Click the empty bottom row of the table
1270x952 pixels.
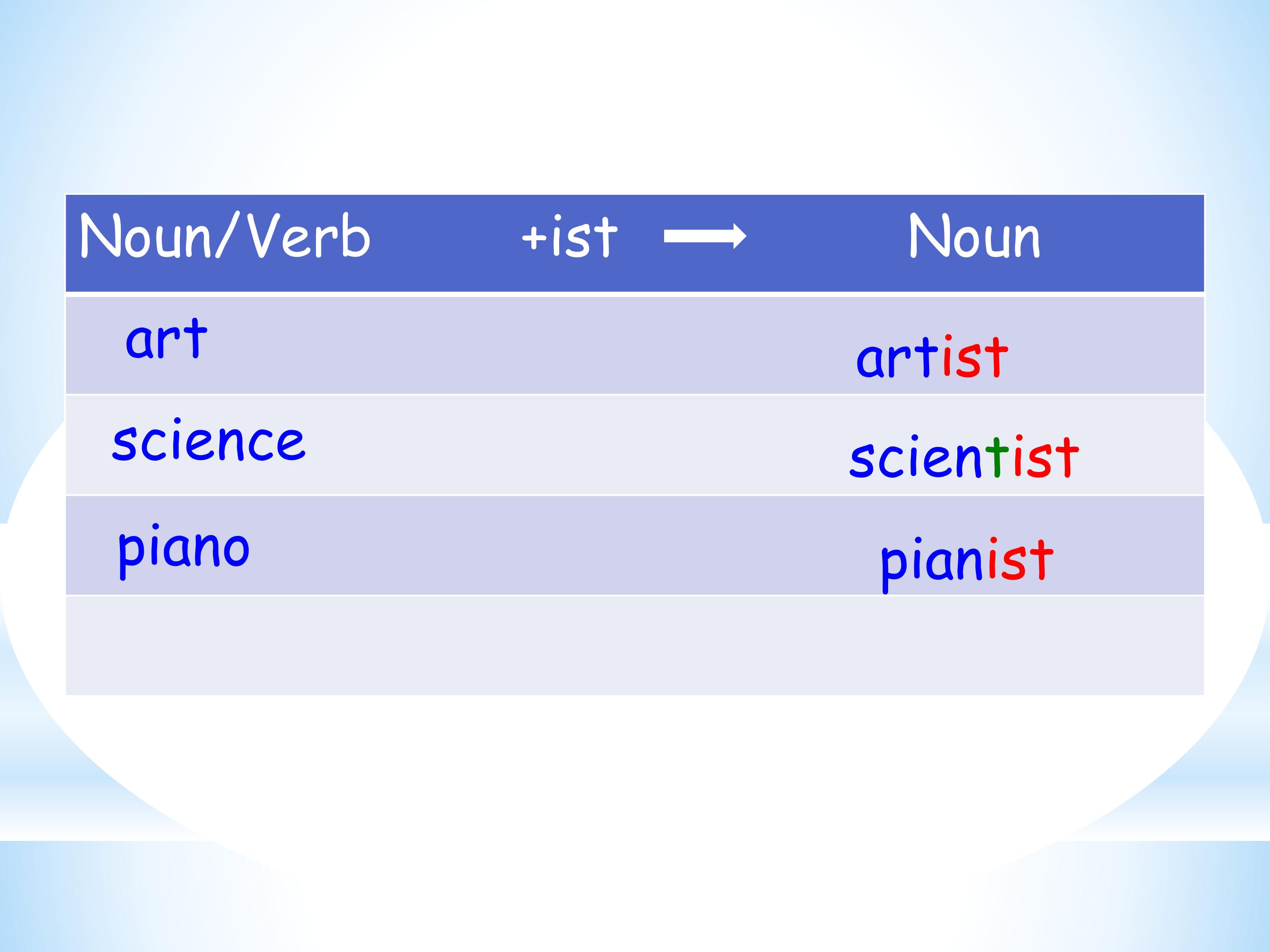(x=635, y=646)
